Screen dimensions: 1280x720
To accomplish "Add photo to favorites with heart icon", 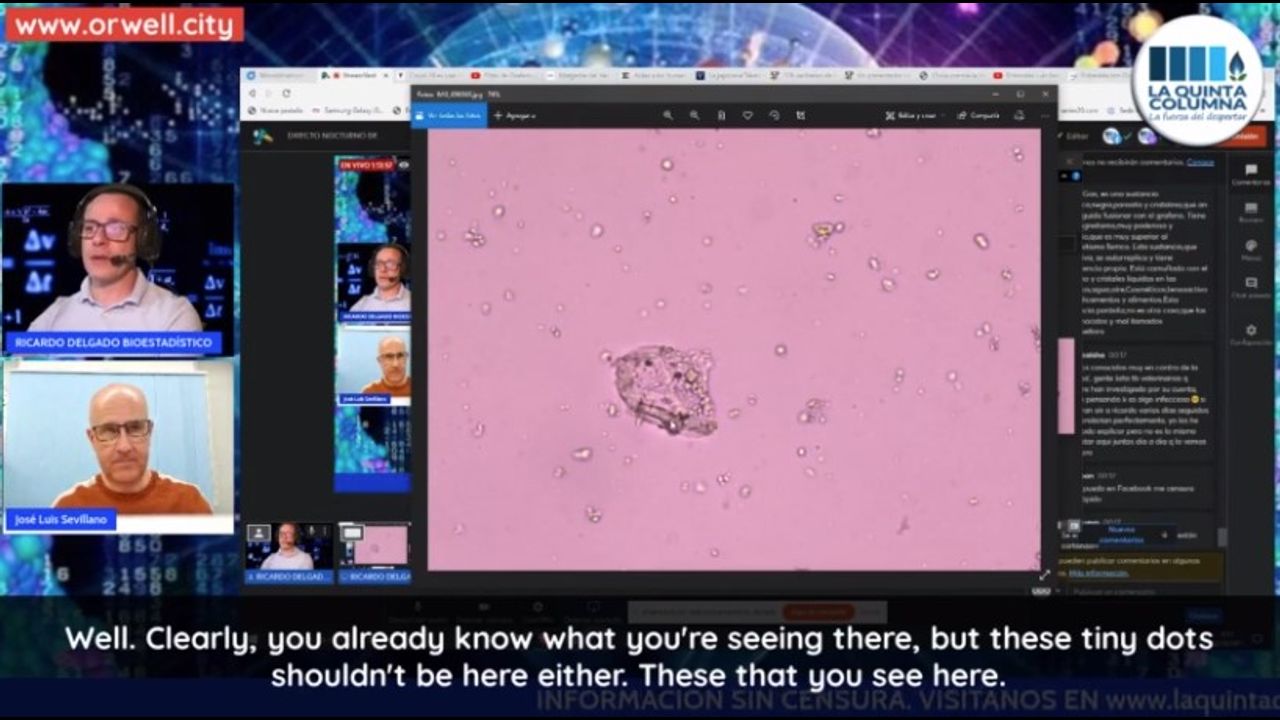I will [747, 116].
